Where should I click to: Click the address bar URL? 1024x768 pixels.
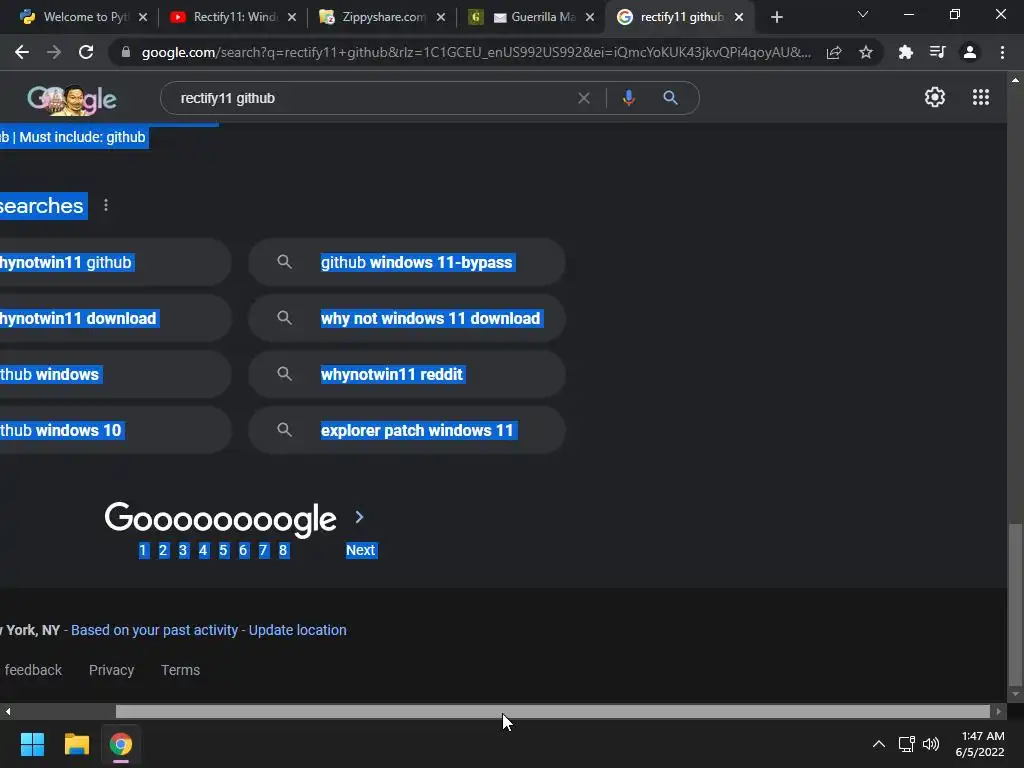tap(476, 52)
